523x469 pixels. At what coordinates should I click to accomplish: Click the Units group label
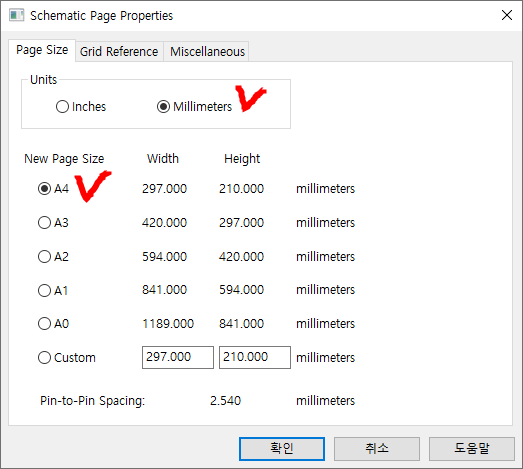click(x=44, y=80)
